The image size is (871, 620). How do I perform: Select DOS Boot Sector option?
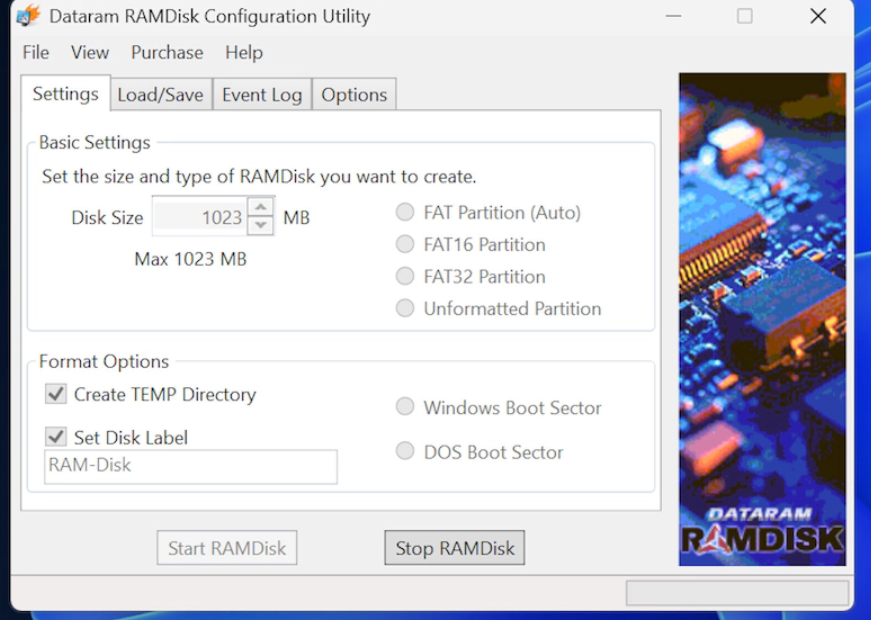point(405,451)
